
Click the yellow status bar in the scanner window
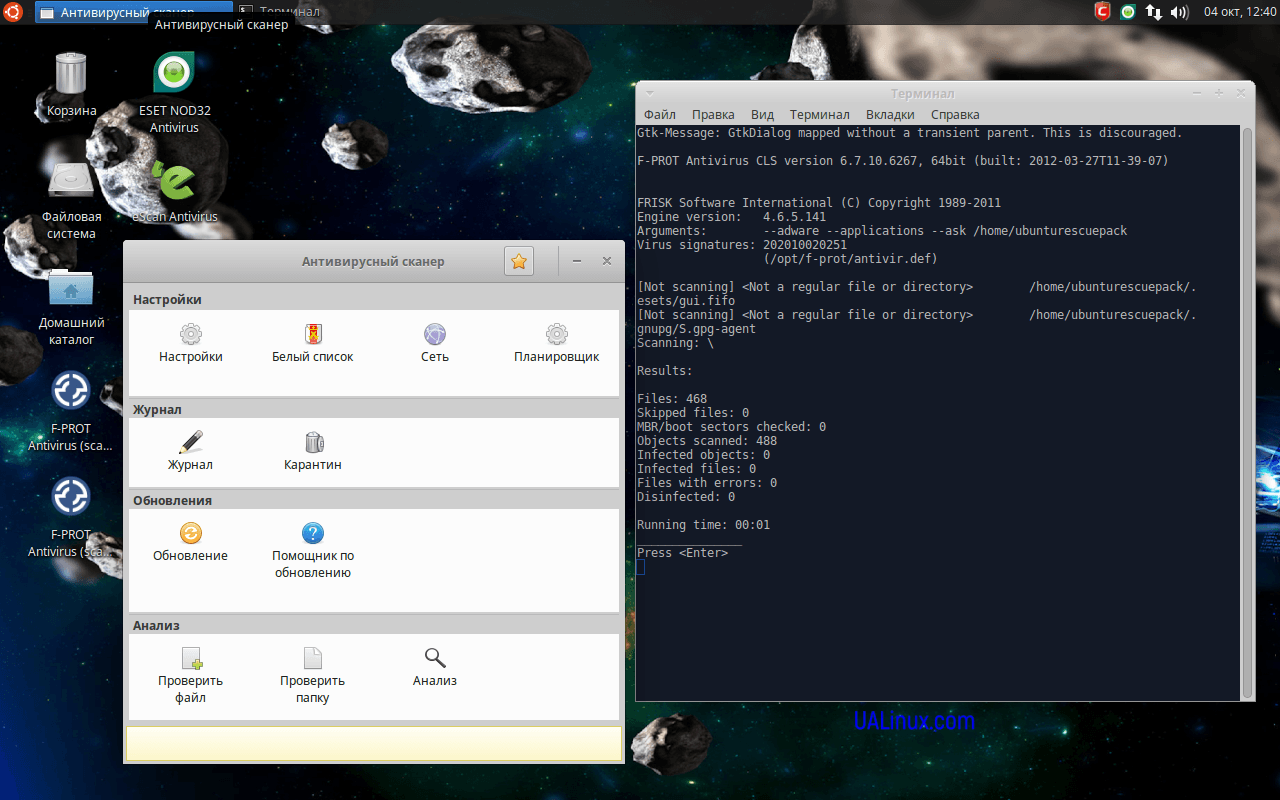click(373, 743)
